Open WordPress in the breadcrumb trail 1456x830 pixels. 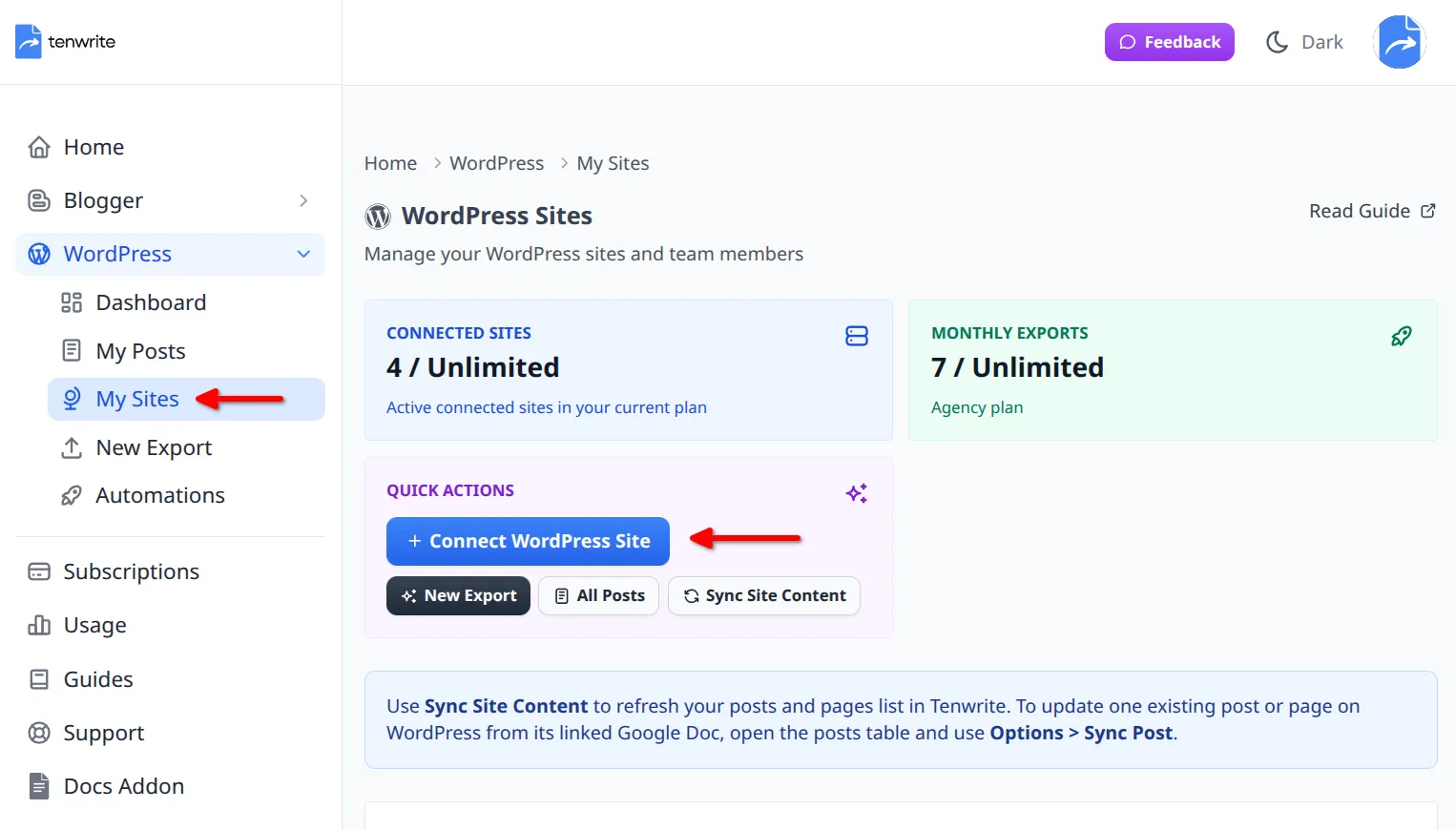(x=496, y=162)
